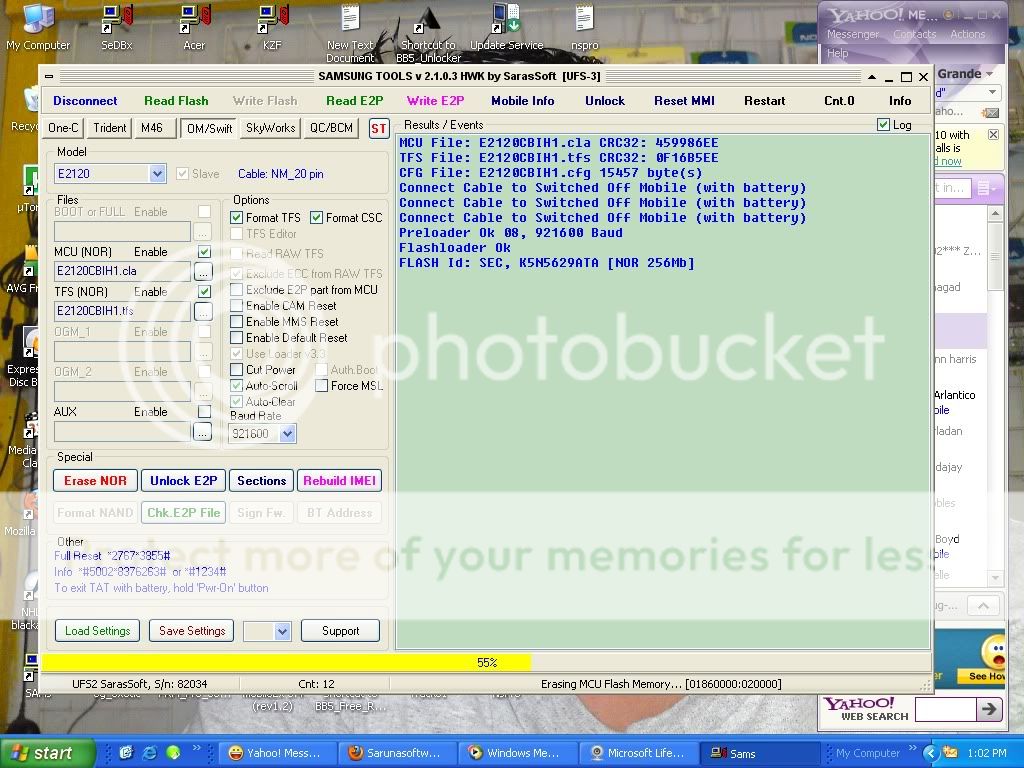
Task: Check Enable Default Reset option
Action: click(236, 338)
